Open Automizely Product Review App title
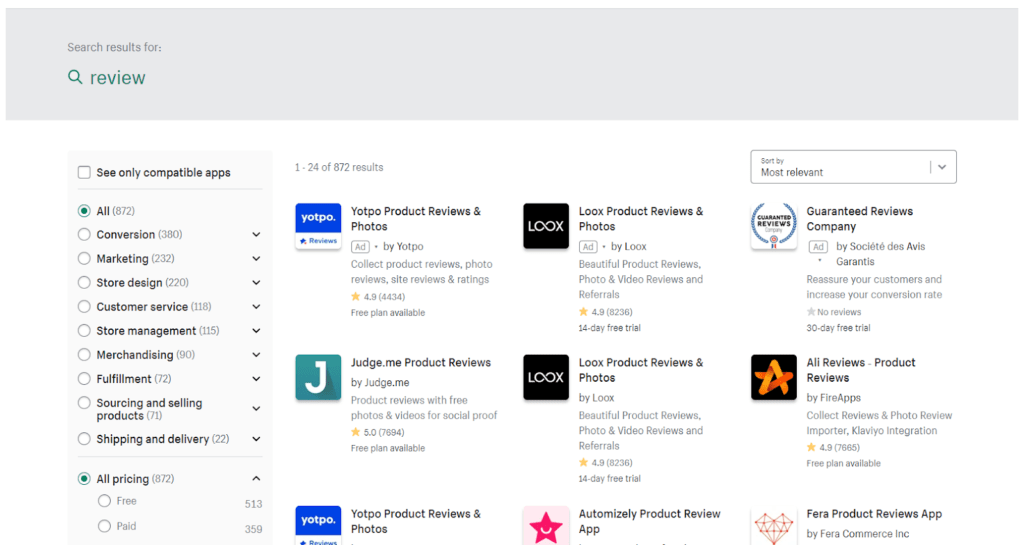 point(649,521)
